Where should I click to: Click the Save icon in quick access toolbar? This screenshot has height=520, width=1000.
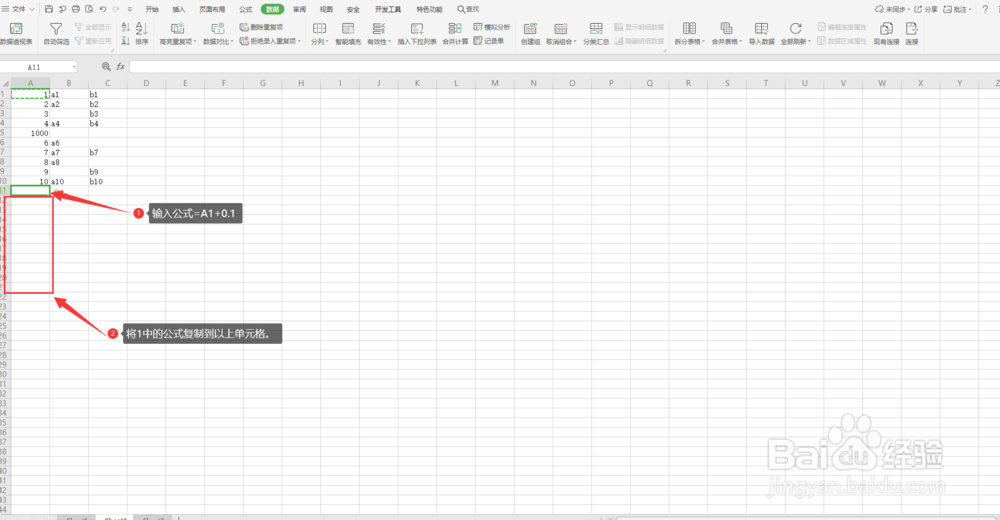coord(48,9)
